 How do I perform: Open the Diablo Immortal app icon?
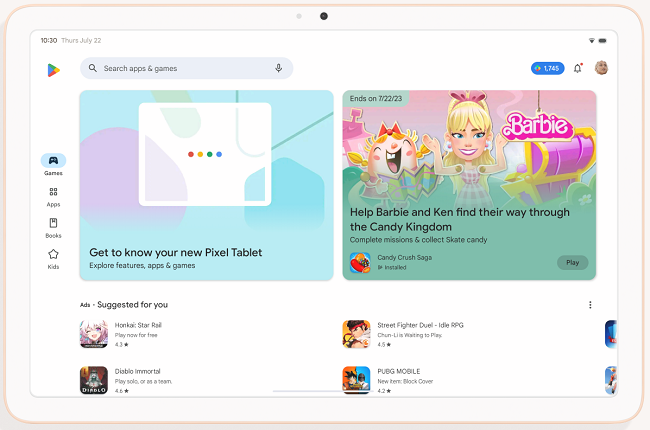point(94,380)
